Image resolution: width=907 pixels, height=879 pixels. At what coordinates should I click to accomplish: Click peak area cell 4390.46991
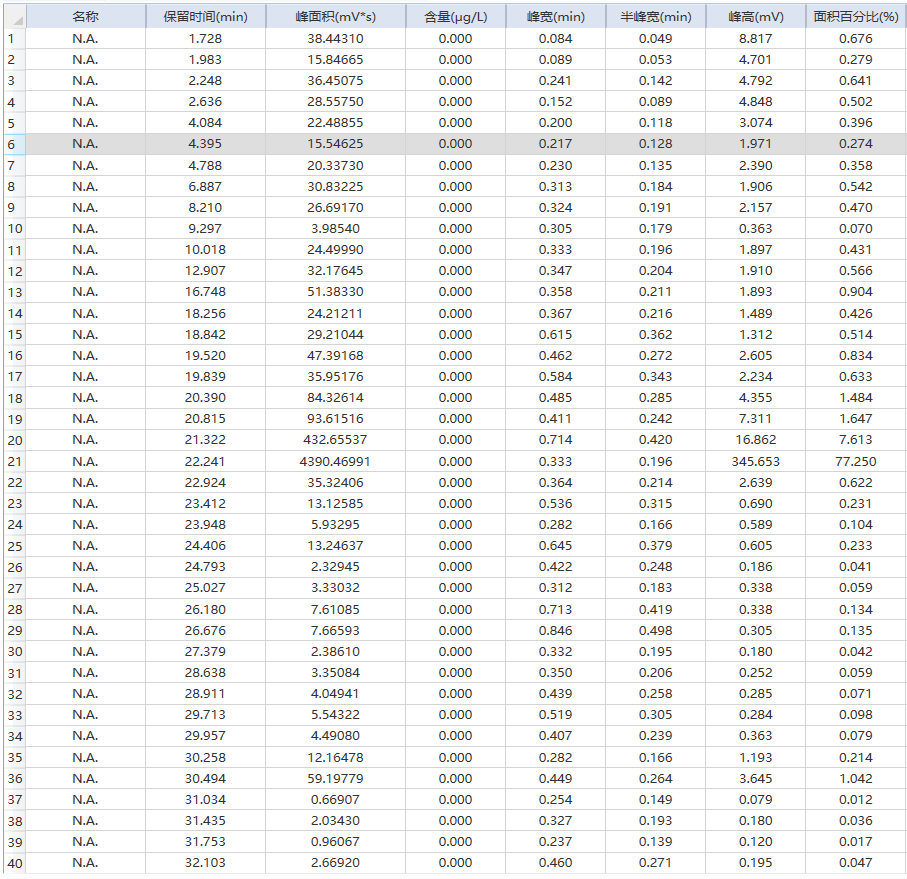point(335,461)
